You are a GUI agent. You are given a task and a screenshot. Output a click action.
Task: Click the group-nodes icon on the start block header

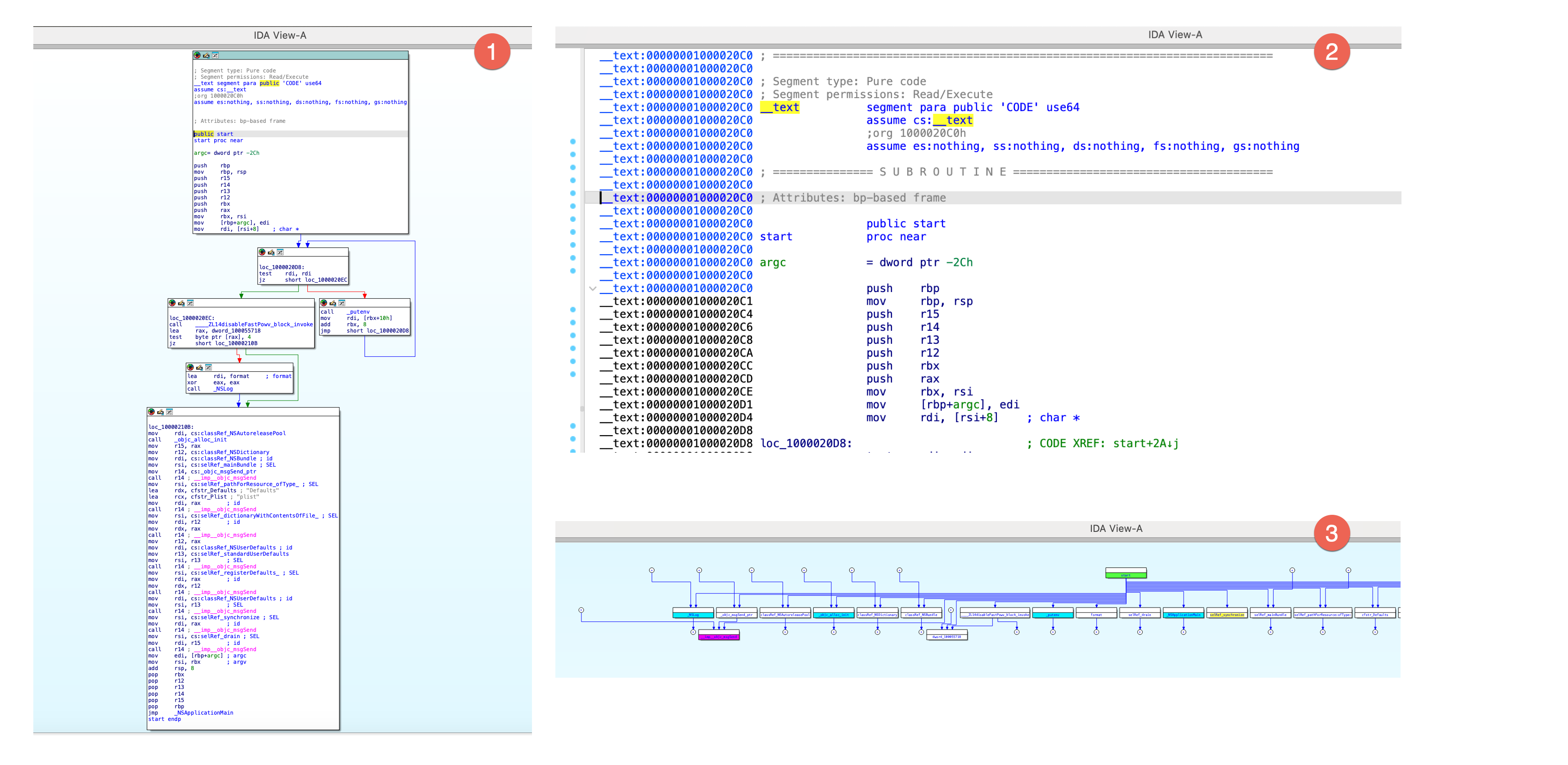coord(216,55)
